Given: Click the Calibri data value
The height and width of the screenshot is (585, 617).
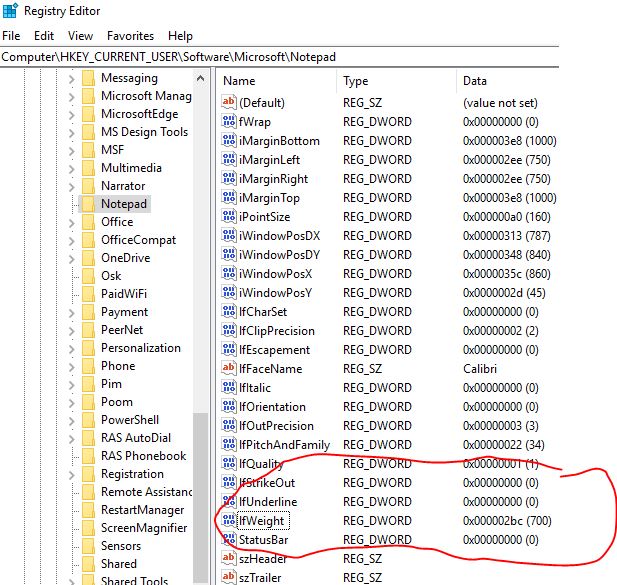Looking at the screenshot, I should click(480, 369).
